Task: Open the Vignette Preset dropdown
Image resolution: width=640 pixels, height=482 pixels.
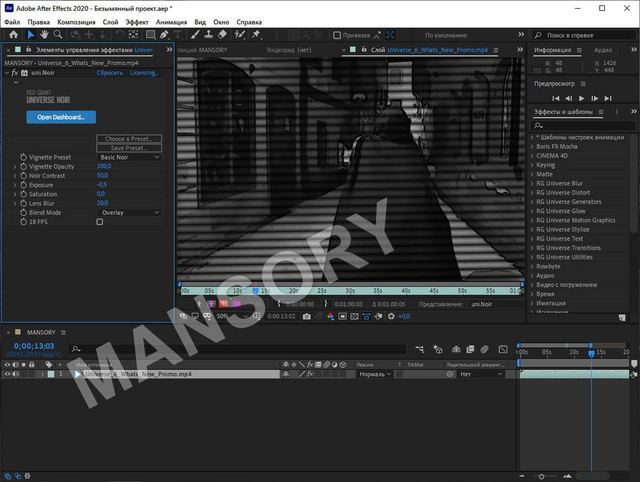Action: [x=129, y=157]
